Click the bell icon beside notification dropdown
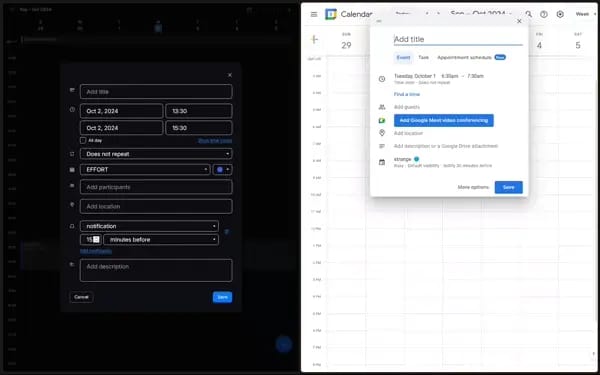This screenshot has width=600, height=375. 72,226
